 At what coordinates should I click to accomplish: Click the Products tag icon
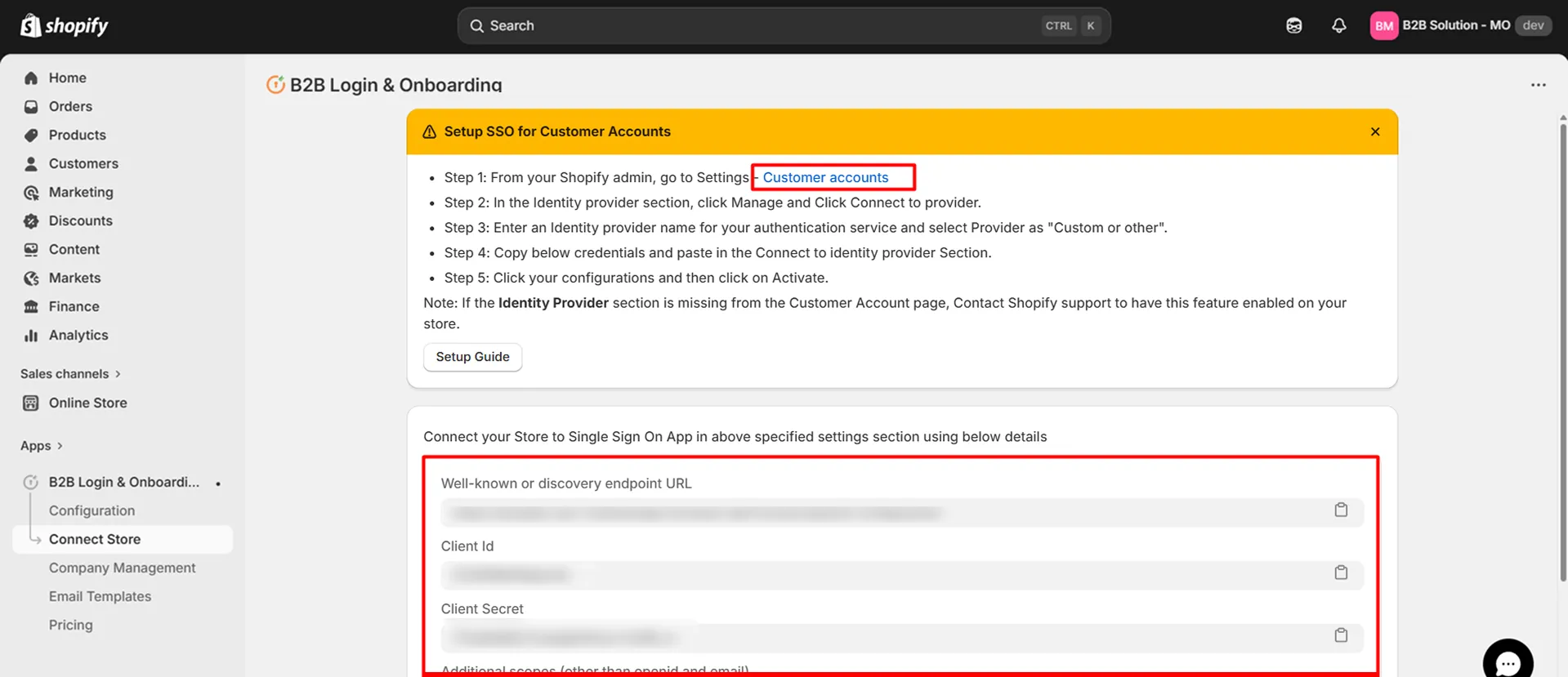point(31,135)
